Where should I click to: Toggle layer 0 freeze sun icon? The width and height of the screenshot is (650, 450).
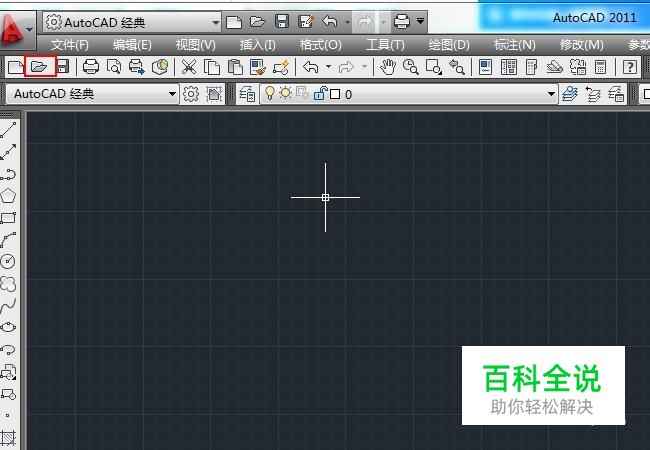click(285, 93)
